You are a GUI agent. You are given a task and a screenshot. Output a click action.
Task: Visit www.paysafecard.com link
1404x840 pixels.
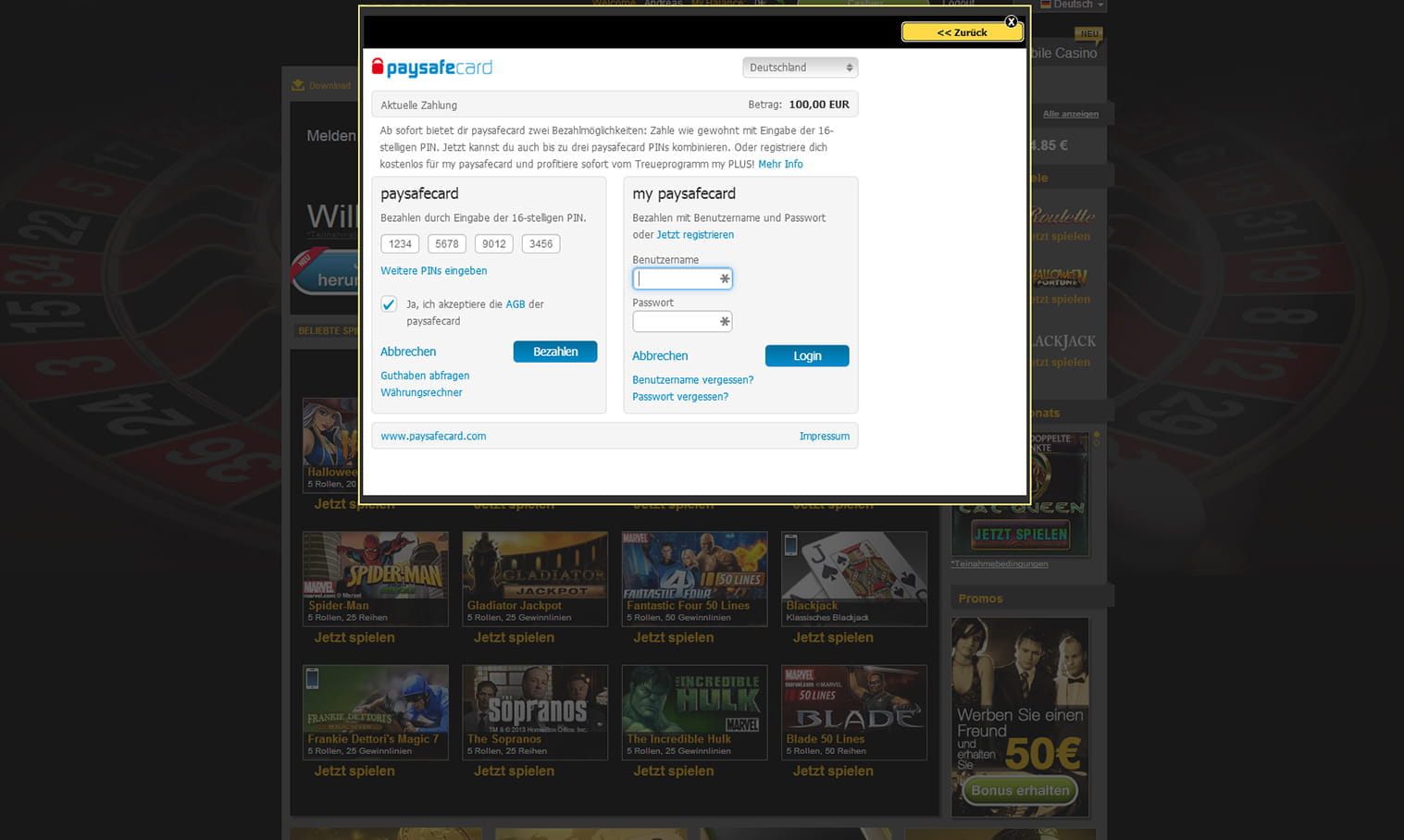coord(433,437)
